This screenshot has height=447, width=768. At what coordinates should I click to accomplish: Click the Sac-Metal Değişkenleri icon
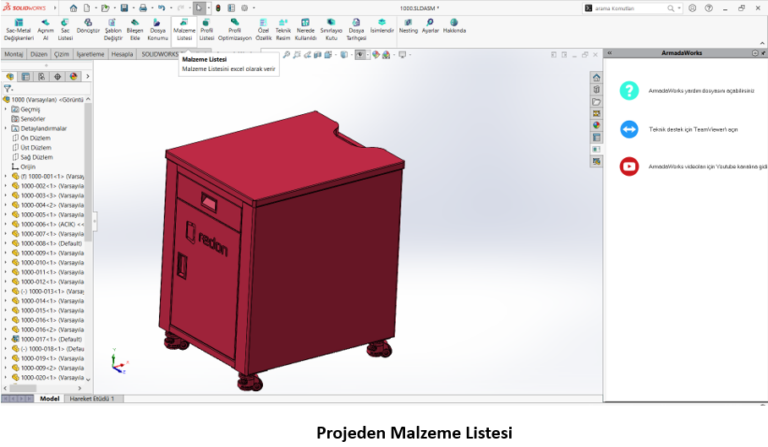pos(17,26)
